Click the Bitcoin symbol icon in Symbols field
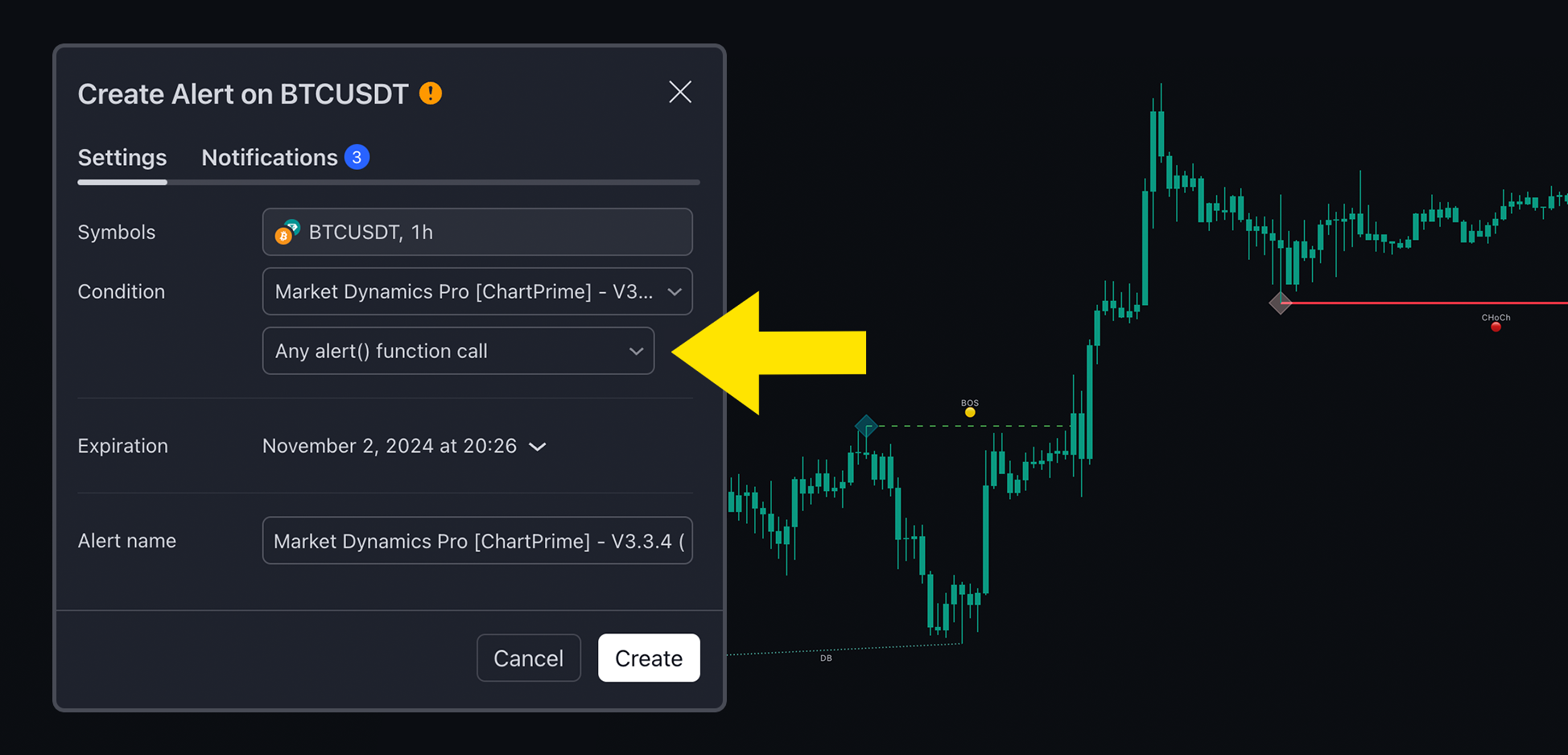Screen dimensions: 1568x755 pyautogui.click(x=287, y=232)
